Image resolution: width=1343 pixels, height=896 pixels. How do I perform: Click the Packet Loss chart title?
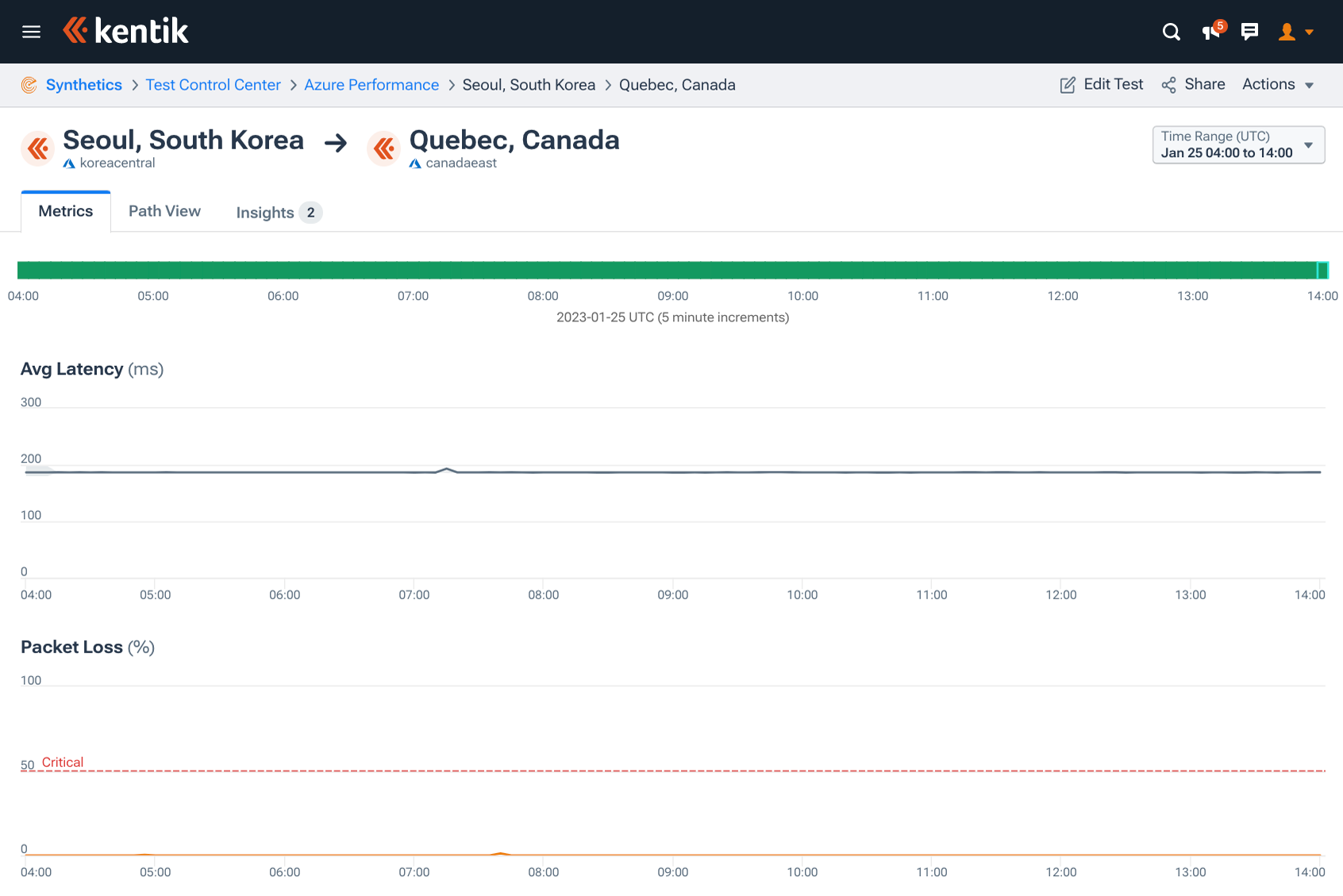point(87,647)
